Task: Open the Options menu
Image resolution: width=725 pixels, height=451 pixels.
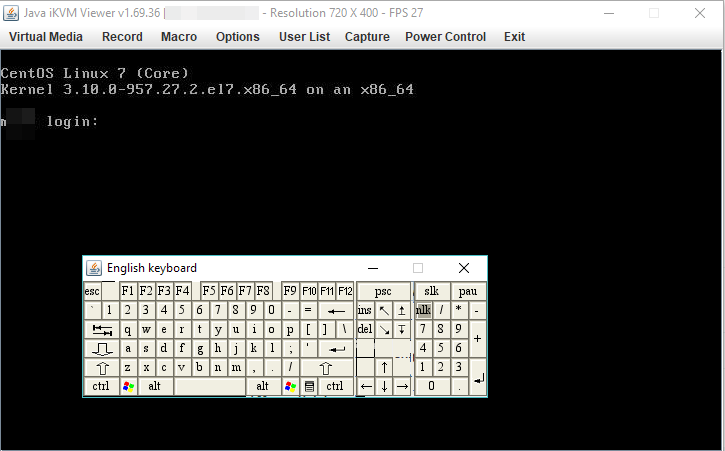Action: 237,37
